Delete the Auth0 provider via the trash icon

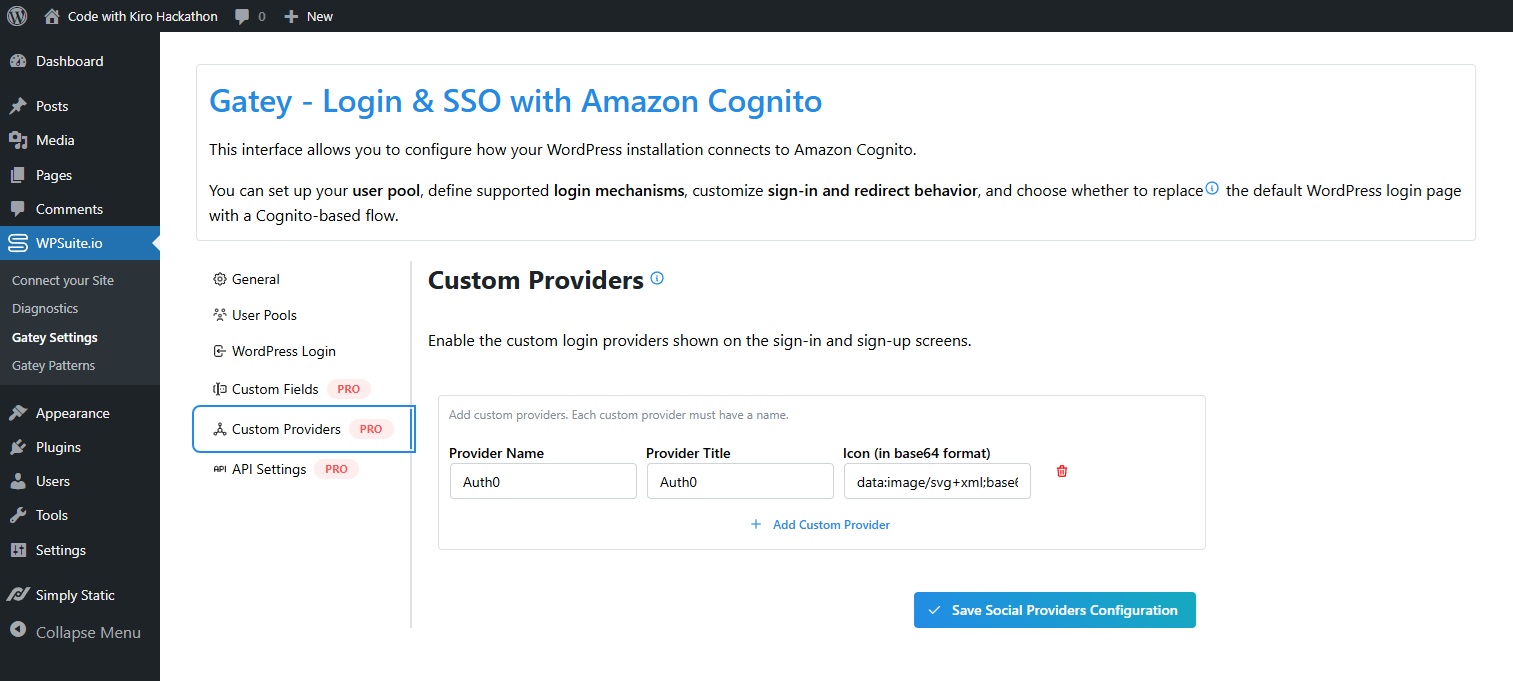1061,470
